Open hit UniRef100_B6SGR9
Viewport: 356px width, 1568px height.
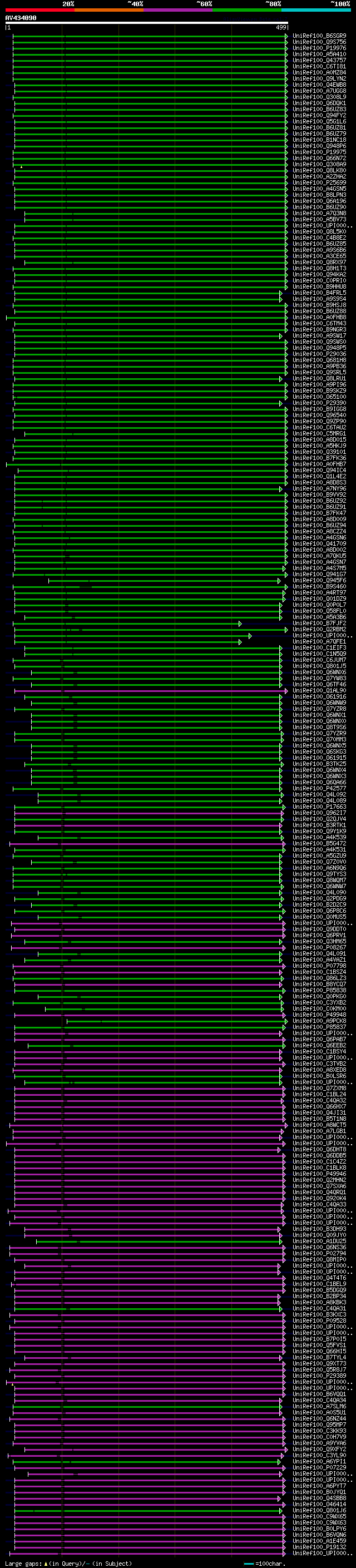(x=319, y=36)
